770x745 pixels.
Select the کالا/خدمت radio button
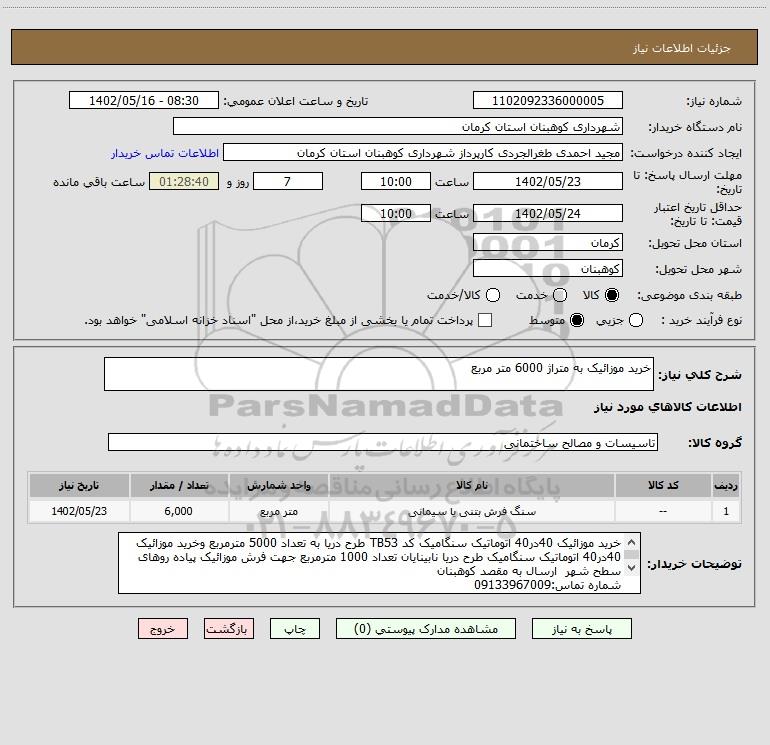coord(493,295)
